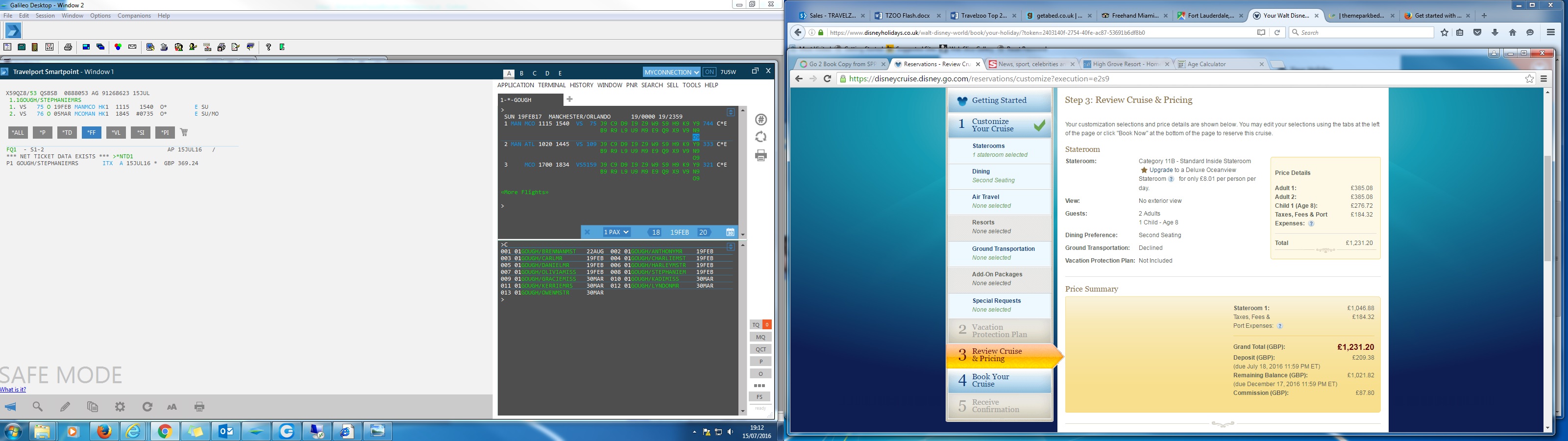
Task: Click the help icon beside Deluxe Oceanview Stateroom
Action: (1171, 179)
